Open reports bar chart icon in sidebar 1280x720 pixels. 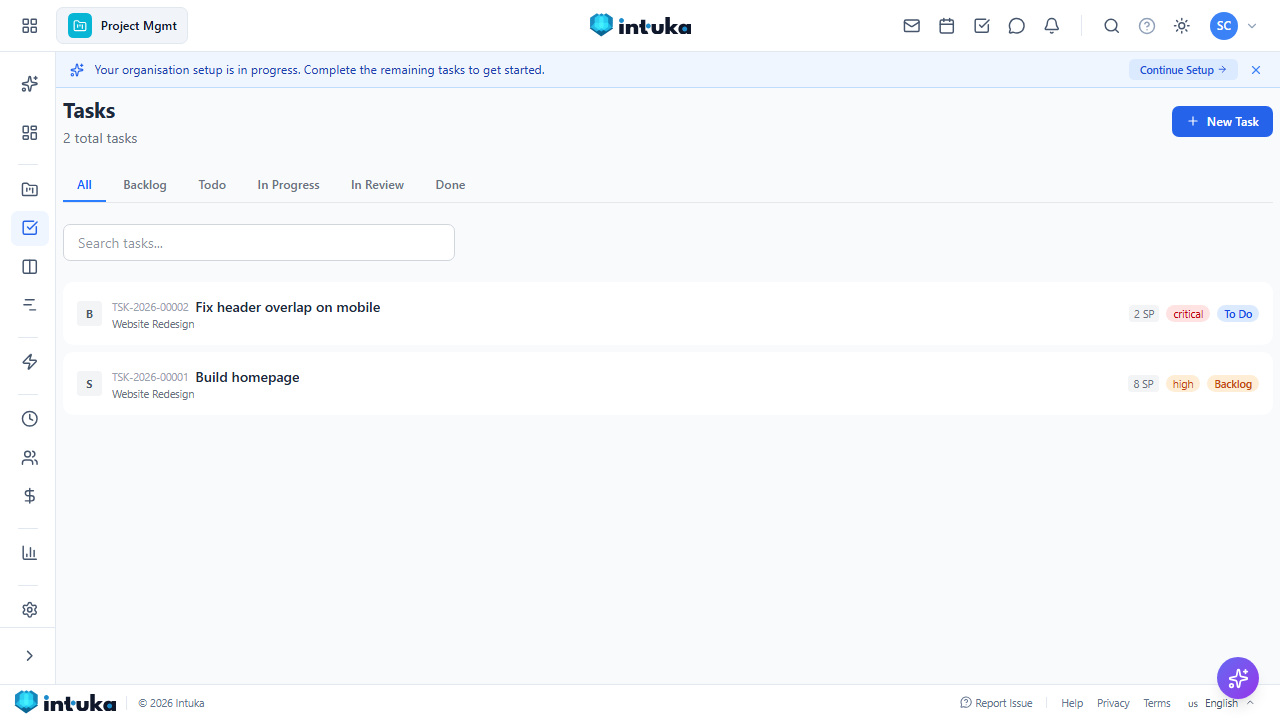(30, 553)
